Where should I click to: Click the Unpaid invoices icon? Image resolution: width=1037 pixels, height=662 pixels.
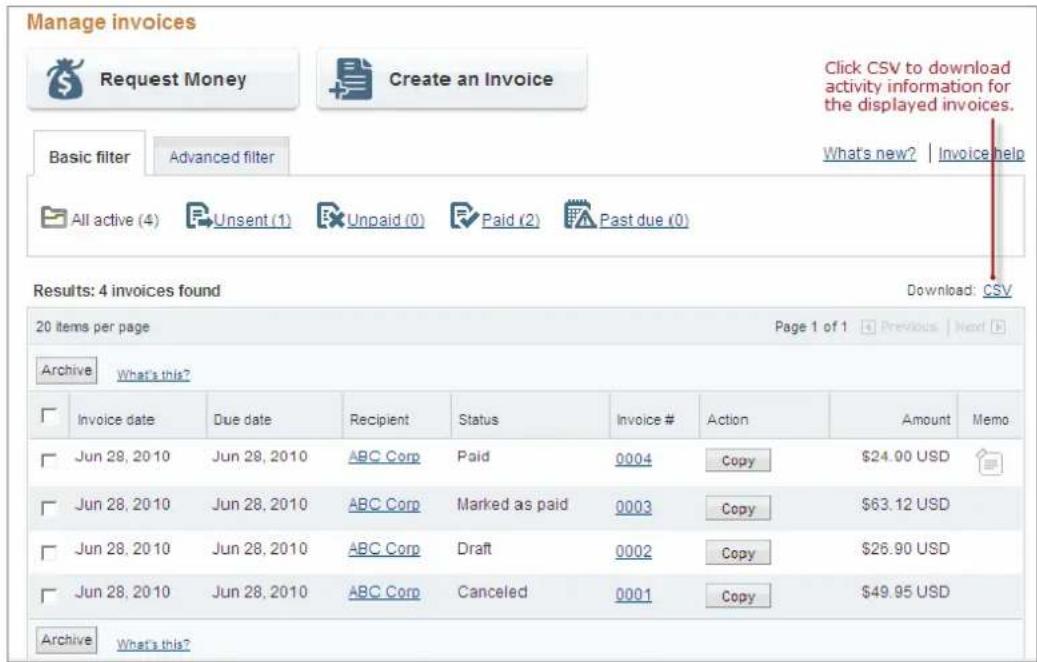tap(331, 216)
